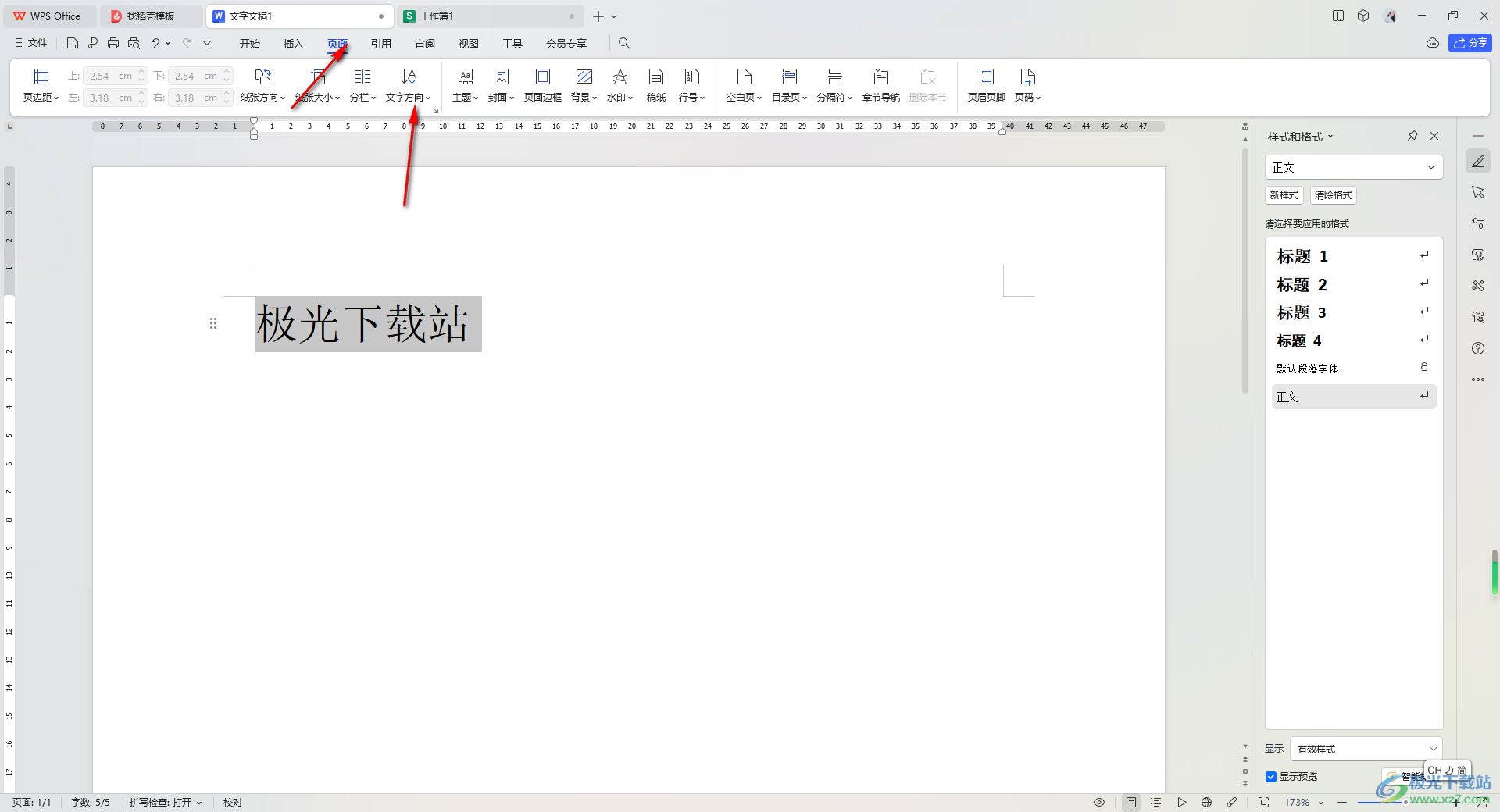Open the 页边距 margins tool
Screen dimensions: 1500x812
[41, 85]
